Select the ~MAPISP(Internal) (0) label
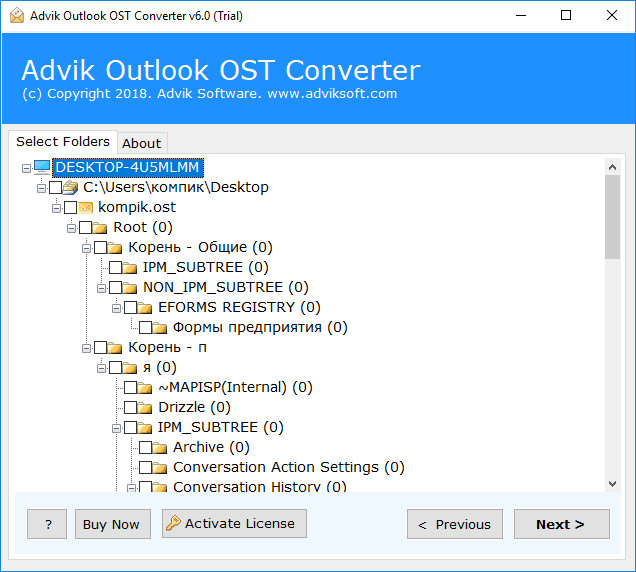Screen dimensions: 636x572 (x=235, y=387)
